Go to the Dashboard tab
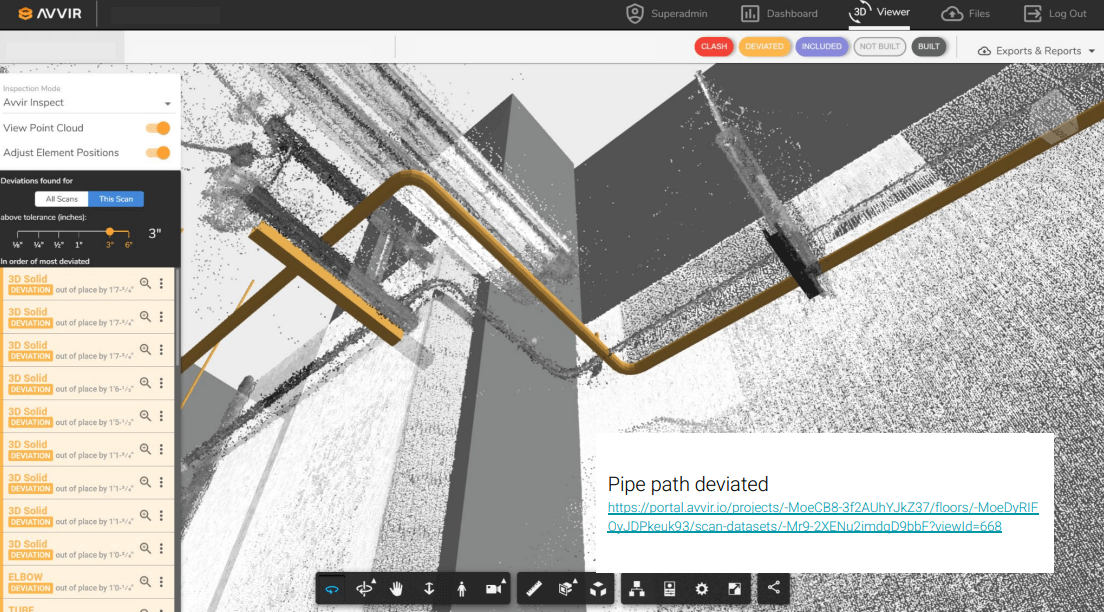1104x612 pixels. pyautogui.click(x=779, y=14)
